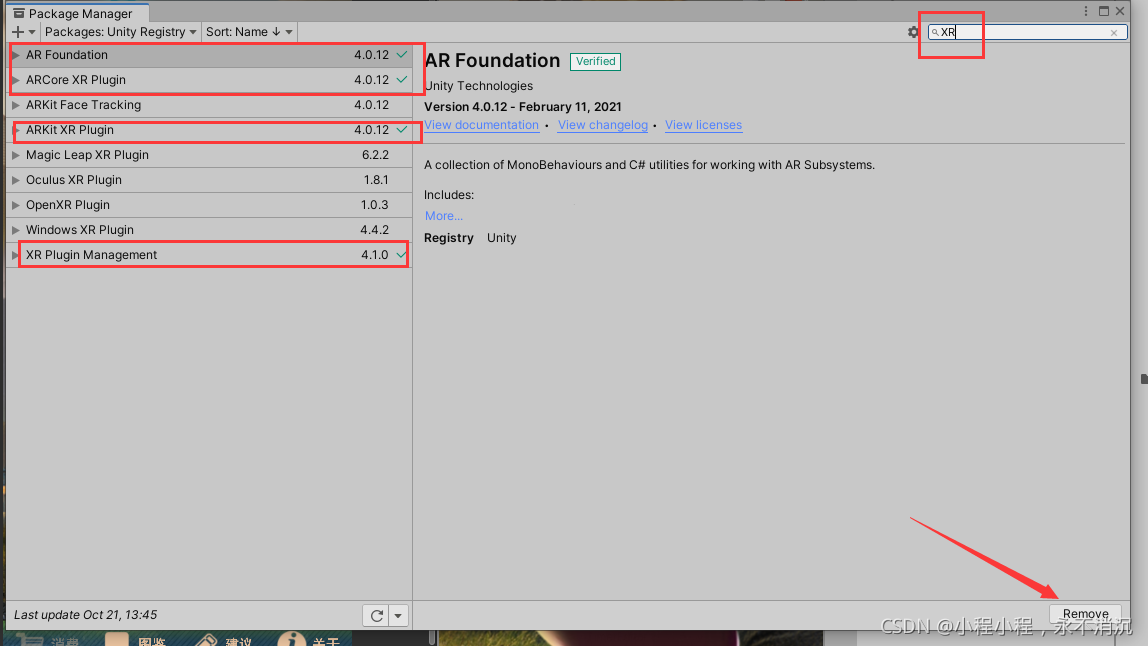Click the refresh package list button

(x=376, y=616)
